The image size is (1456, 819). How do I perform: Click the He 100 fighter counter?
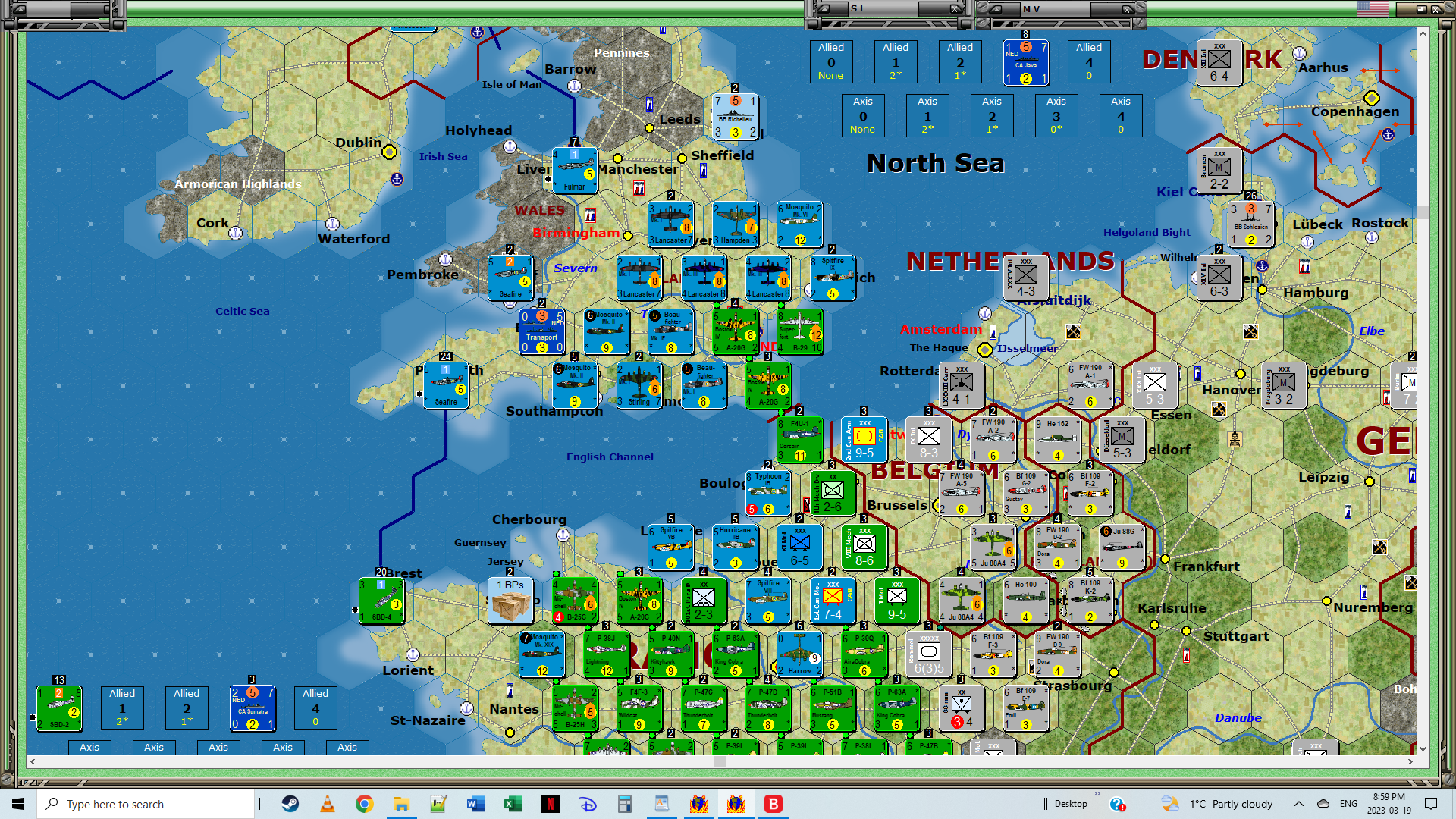tap(1026, 601)
